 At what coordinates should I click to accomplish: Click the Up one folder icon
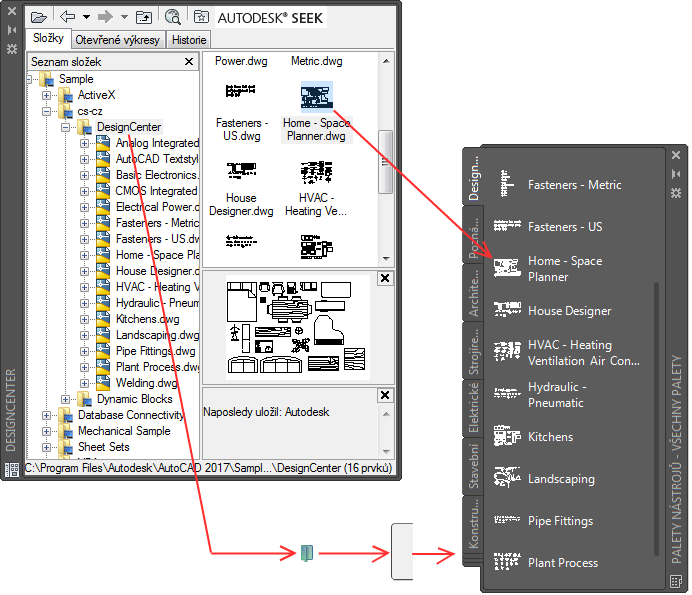tap(144, 18)
